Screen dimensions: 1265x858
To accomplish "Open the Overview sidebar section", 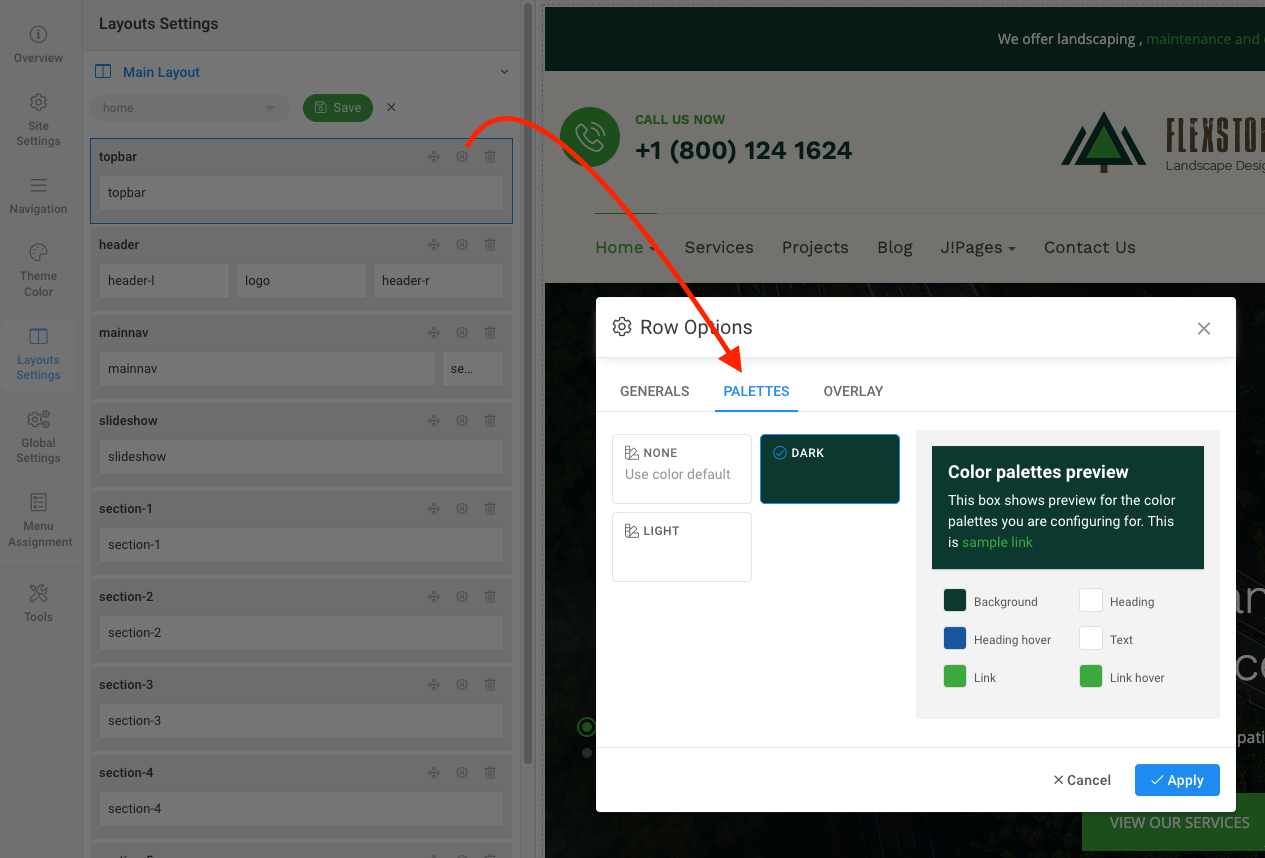I will [x=38, y=45].
